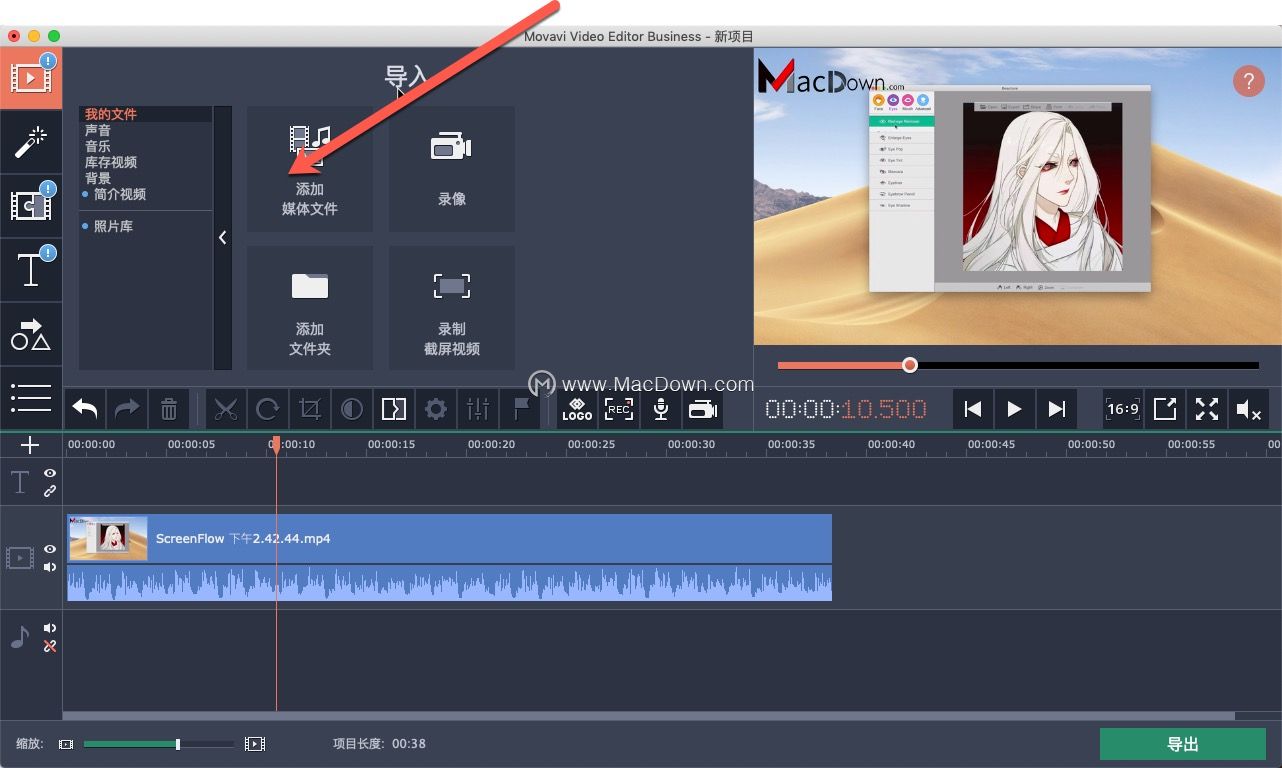Mute the music audio track
The height and width of the screenshot is (768, 1282).
(50, 628)
